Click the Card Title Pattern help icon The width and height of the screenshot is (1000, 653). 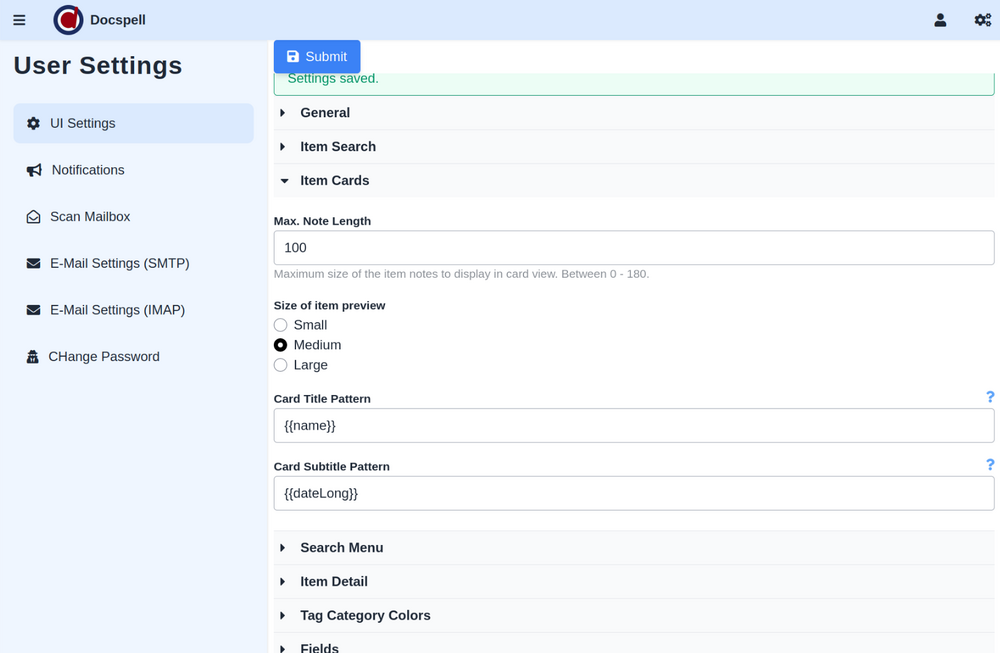(x=990, y=398)
